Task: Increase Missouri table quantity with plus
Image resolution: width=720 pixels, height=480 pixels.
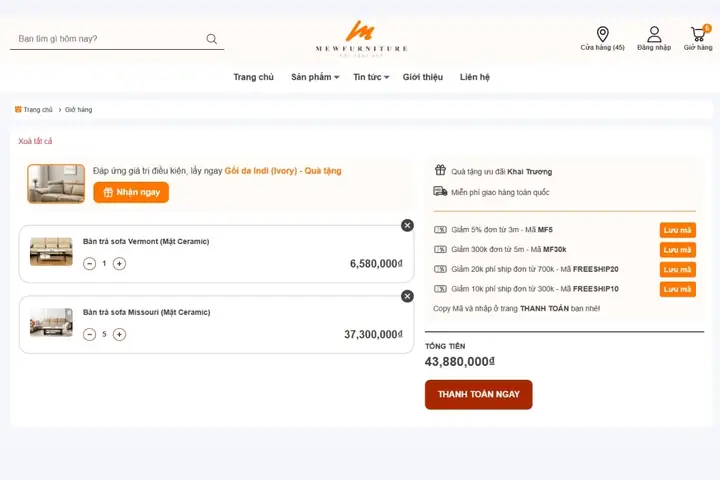Action: 119,334
